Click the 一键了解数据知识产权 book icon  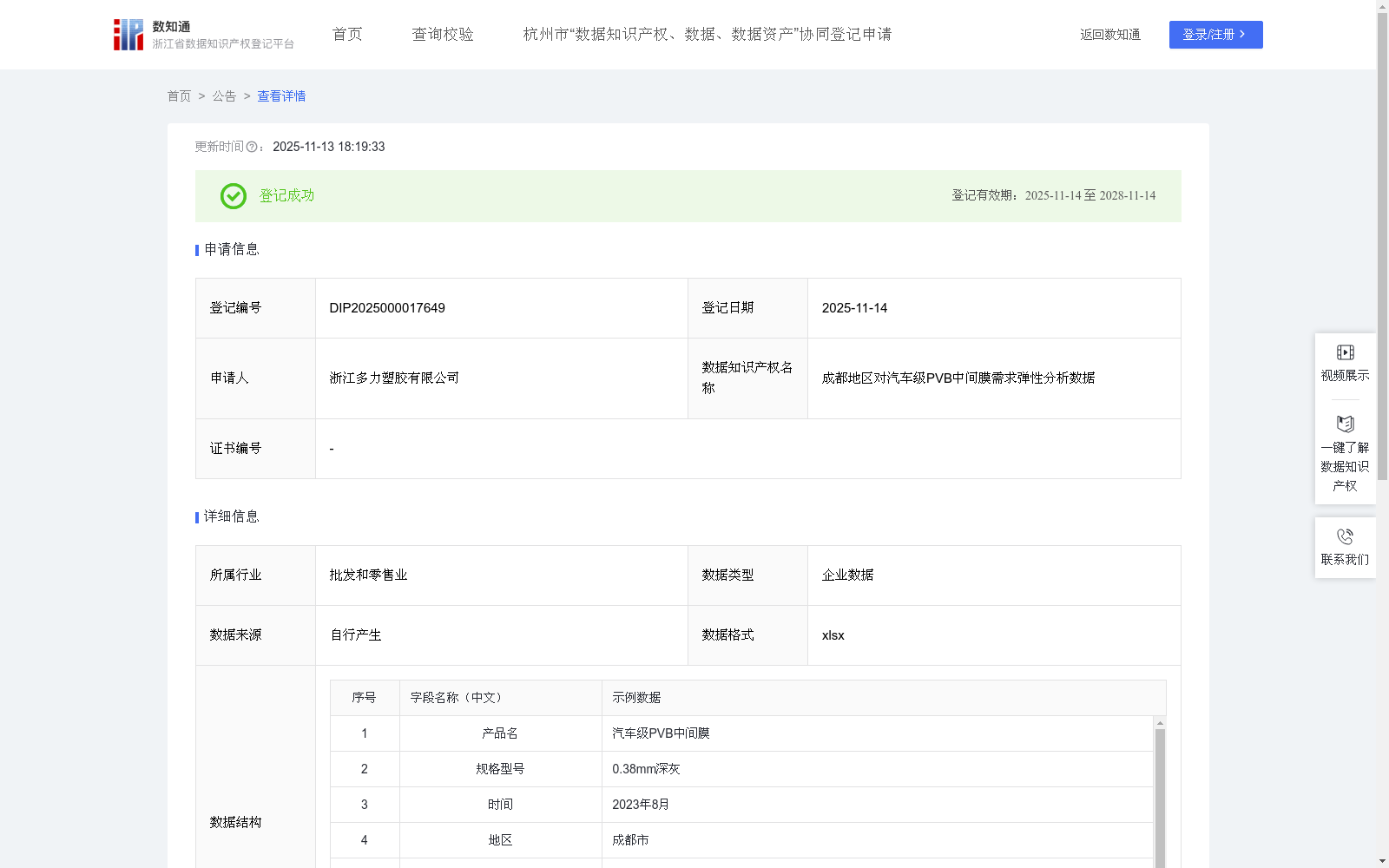(x=1345, y=424)
